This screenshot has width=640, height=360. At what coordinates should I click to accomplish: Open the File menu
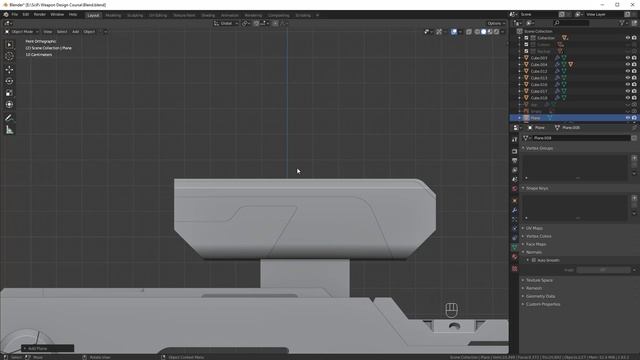[15, 14]
